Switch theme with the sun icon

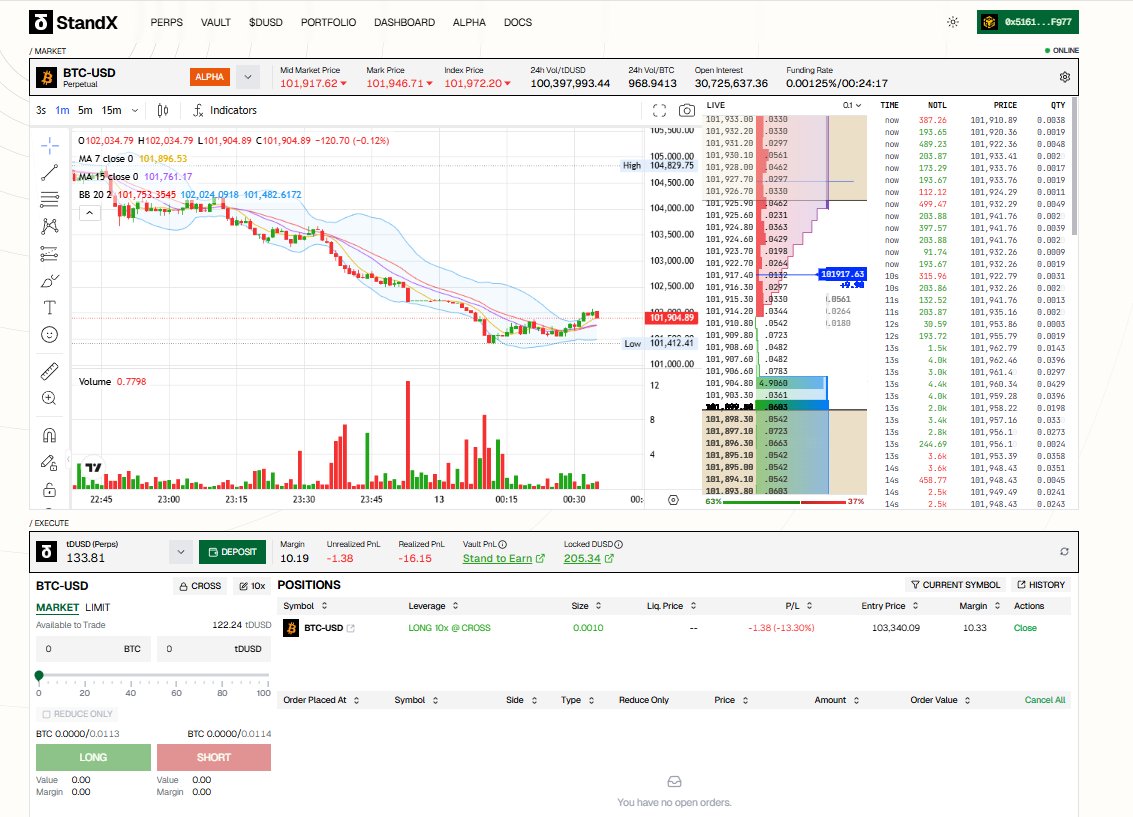pos(953,22)
